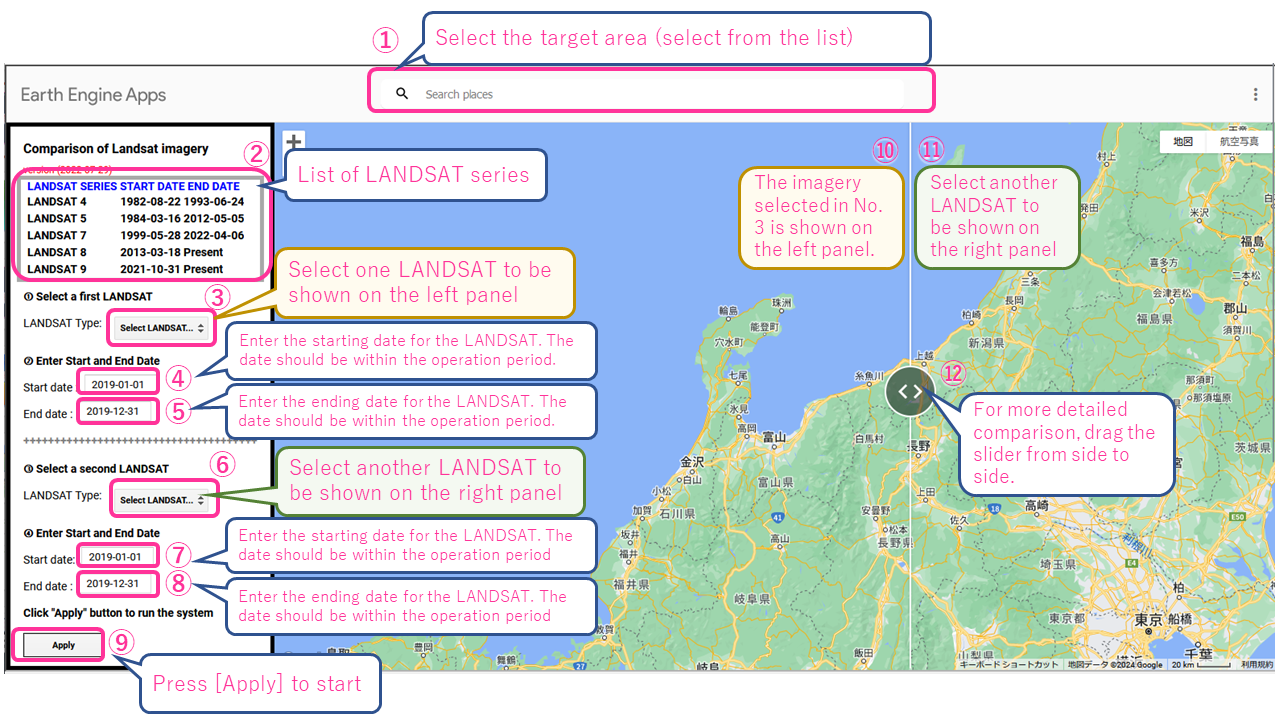Switch map to 地図 view

tap(1183, 142)
